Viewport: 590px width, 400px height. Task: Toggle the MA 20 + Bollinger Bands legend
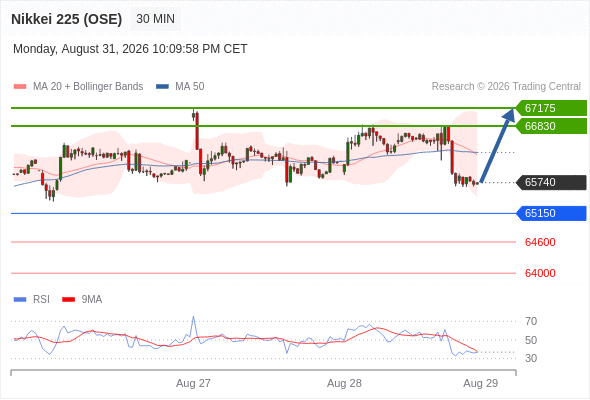pyautogui.click(x=88, y=87)
